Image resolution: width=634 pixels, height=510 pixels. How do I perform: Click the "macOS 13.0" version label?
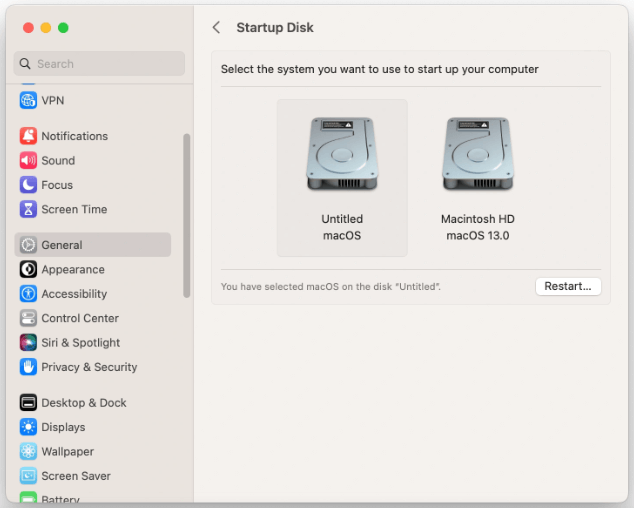[x=478, y=235]
